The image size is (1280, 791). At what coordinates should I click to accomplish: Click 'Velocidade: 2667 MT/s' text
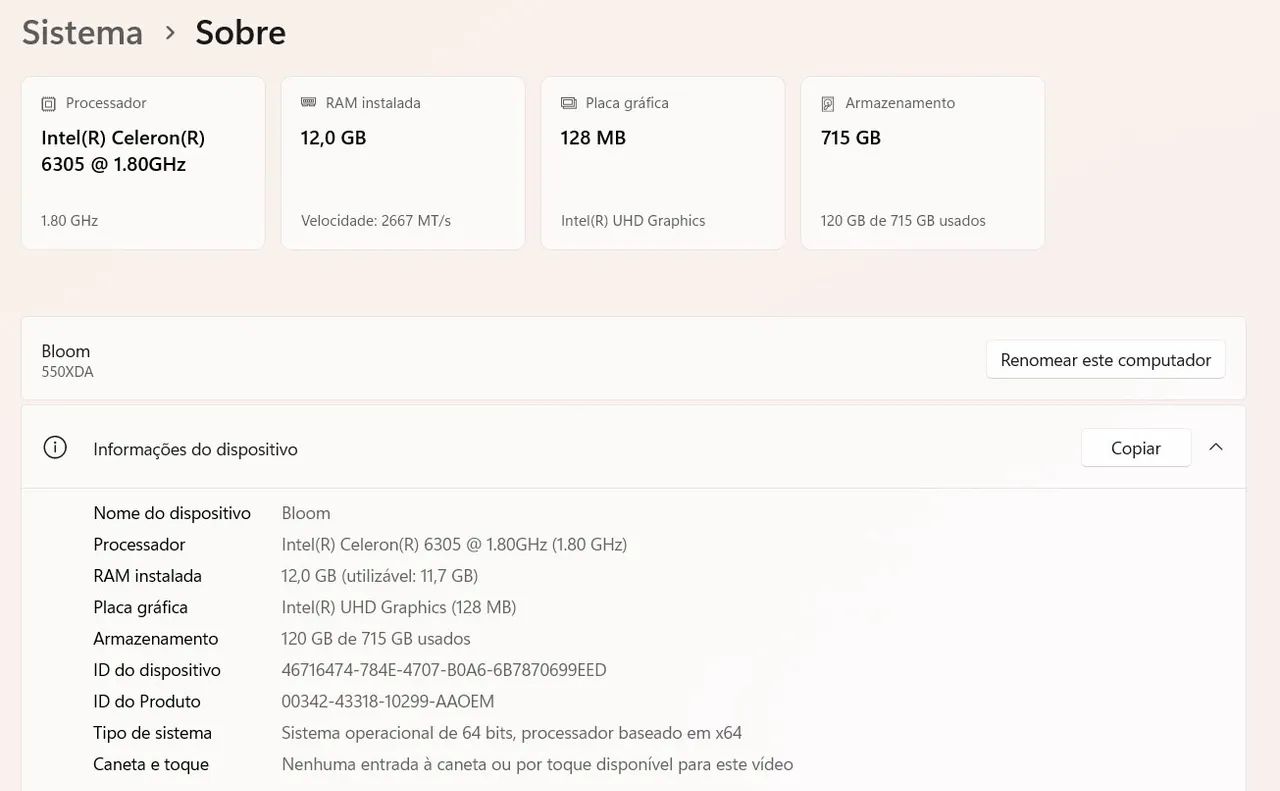click(376, 221)
